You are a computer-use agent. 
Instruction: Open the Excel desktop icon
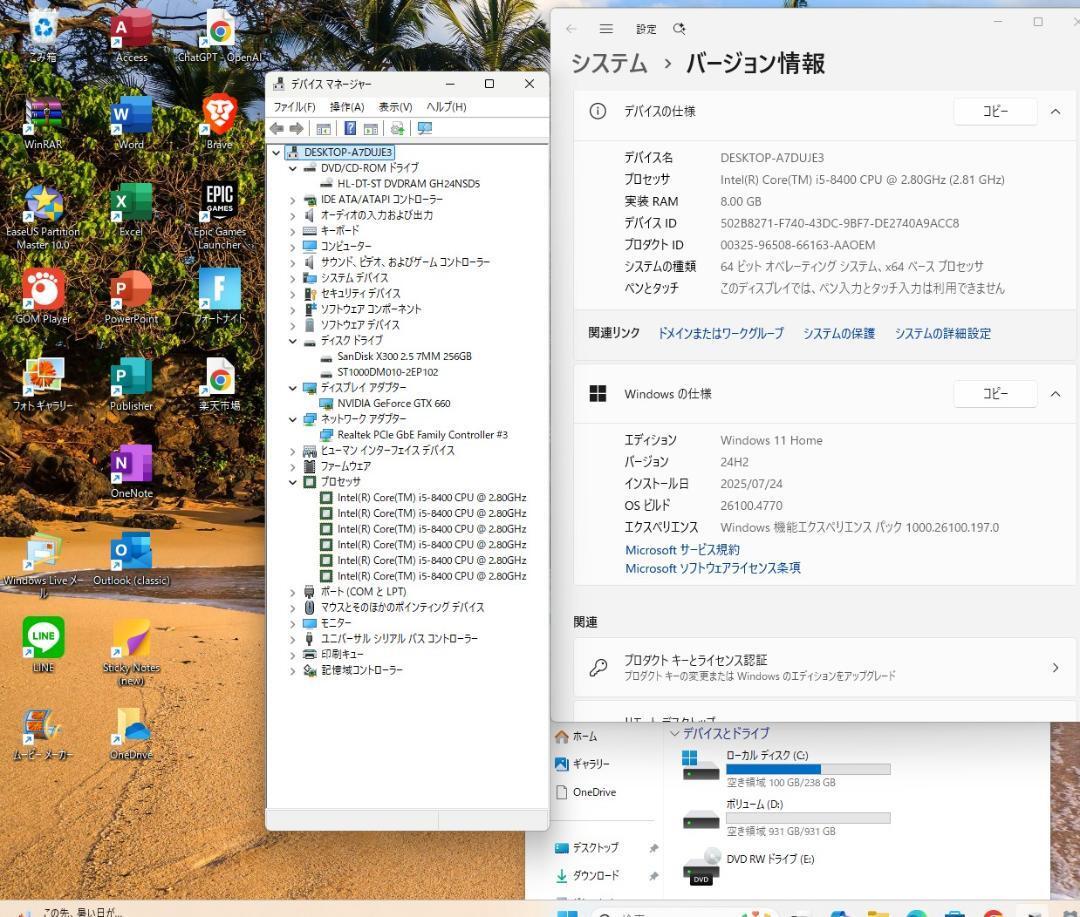131,210
